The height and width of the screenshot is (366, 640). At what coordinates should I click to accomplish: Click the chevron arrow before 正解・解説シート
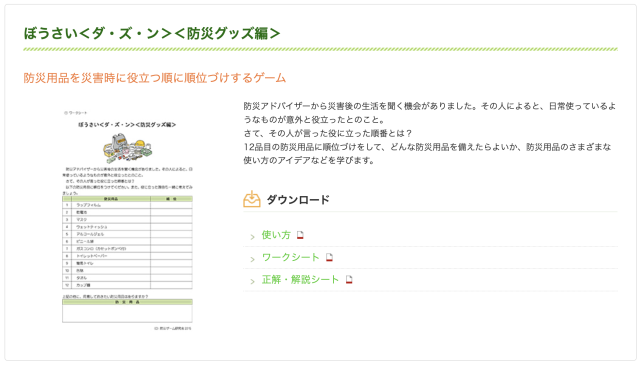click(x=252, y=281)
